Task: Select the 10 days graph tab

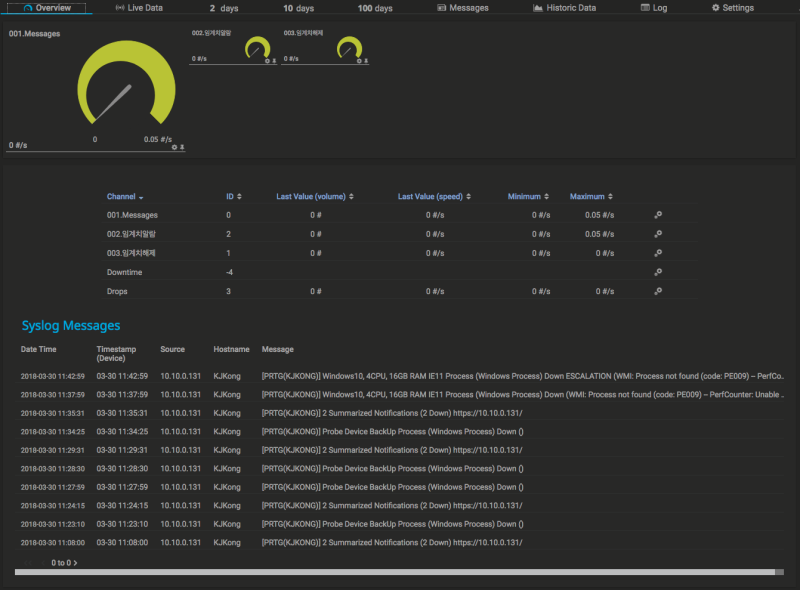Action: (297, 8)
